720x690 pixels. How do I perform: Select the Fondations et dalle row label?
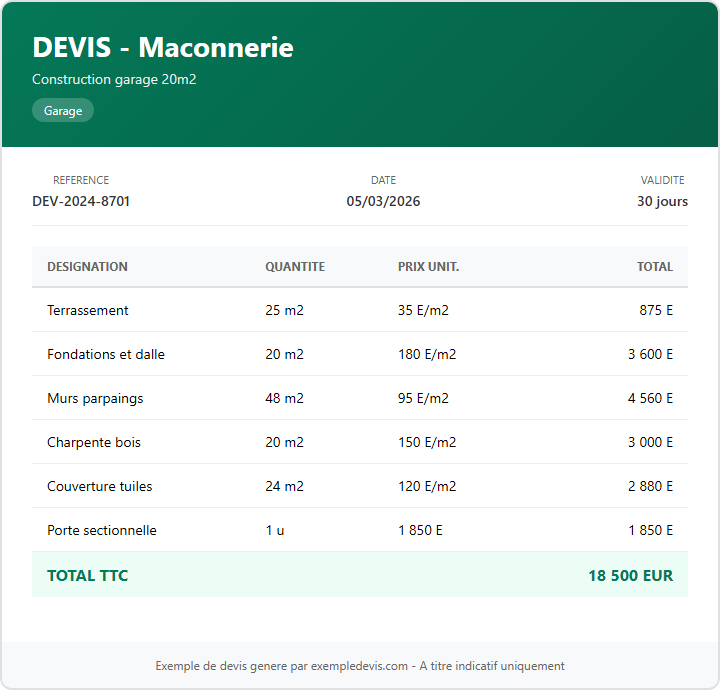(x=106, y=354)
